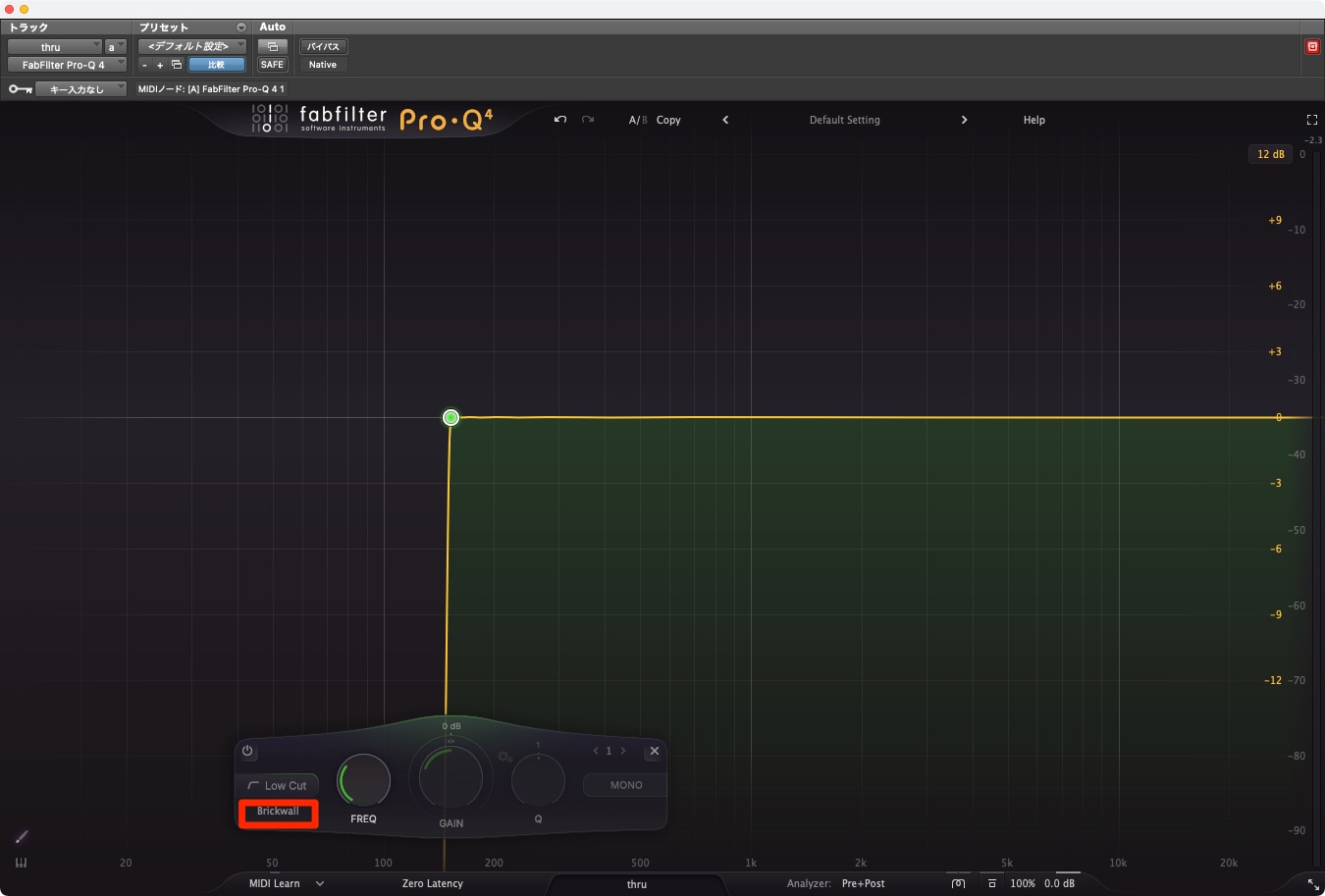This screenshot has height=896, width=1325.
Task: Toggle the output phase/pan headphone icon
Action: click(x=959, y=883)
